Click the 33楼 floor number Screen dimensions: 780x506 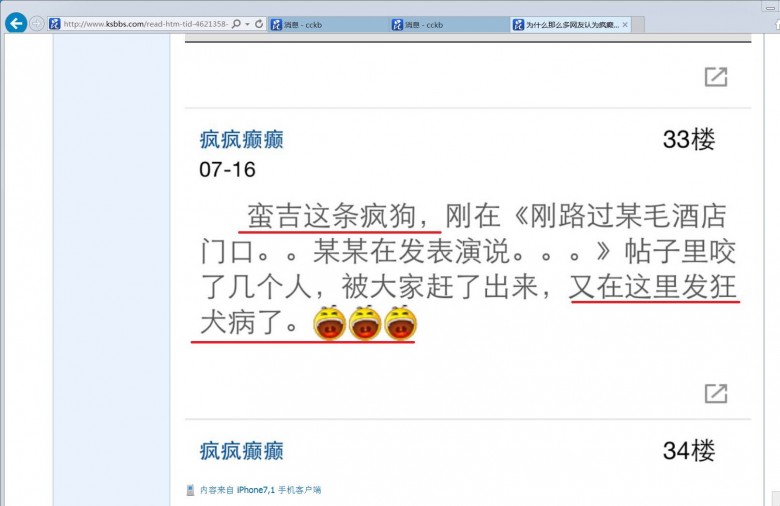(689, 139)
